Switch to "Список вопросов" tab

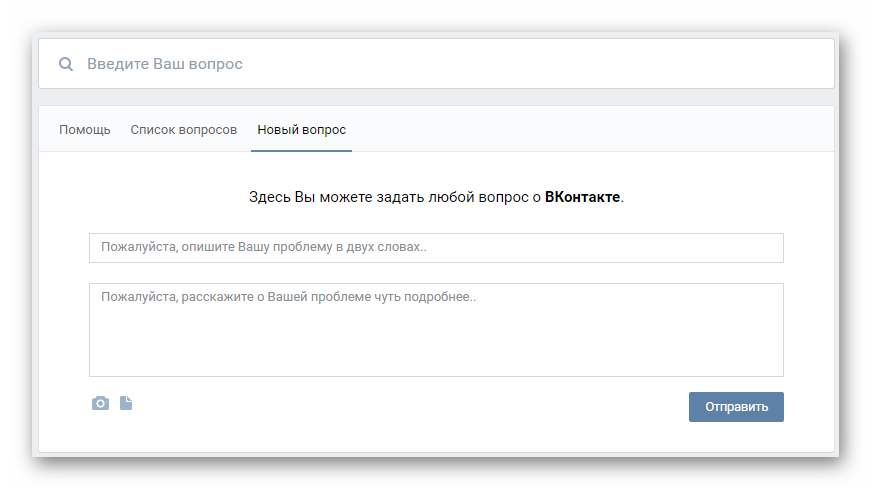(184, 130)
